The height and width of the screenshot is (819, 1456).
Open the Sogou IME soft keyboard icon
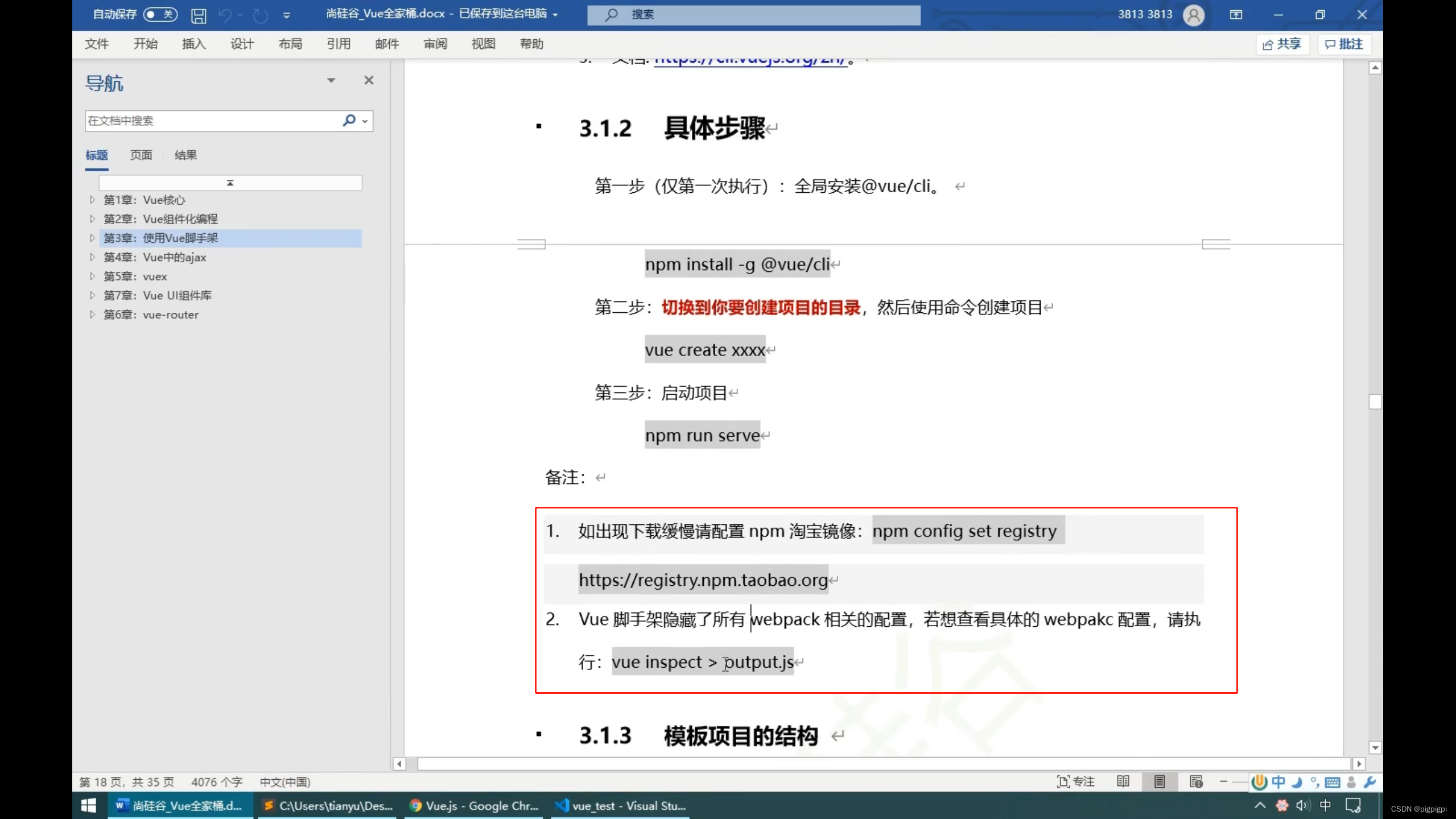point(1332,783)
